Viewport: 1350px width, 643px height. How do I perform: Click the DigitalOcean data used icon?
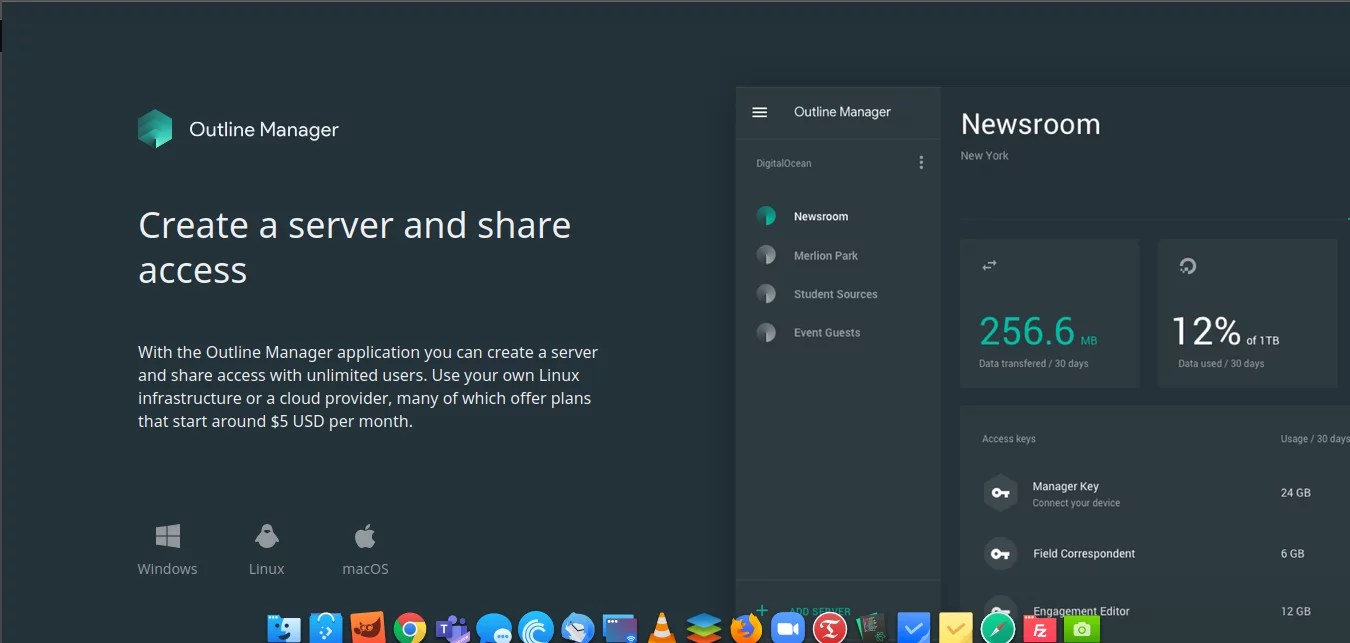(x=1187, y=266)
